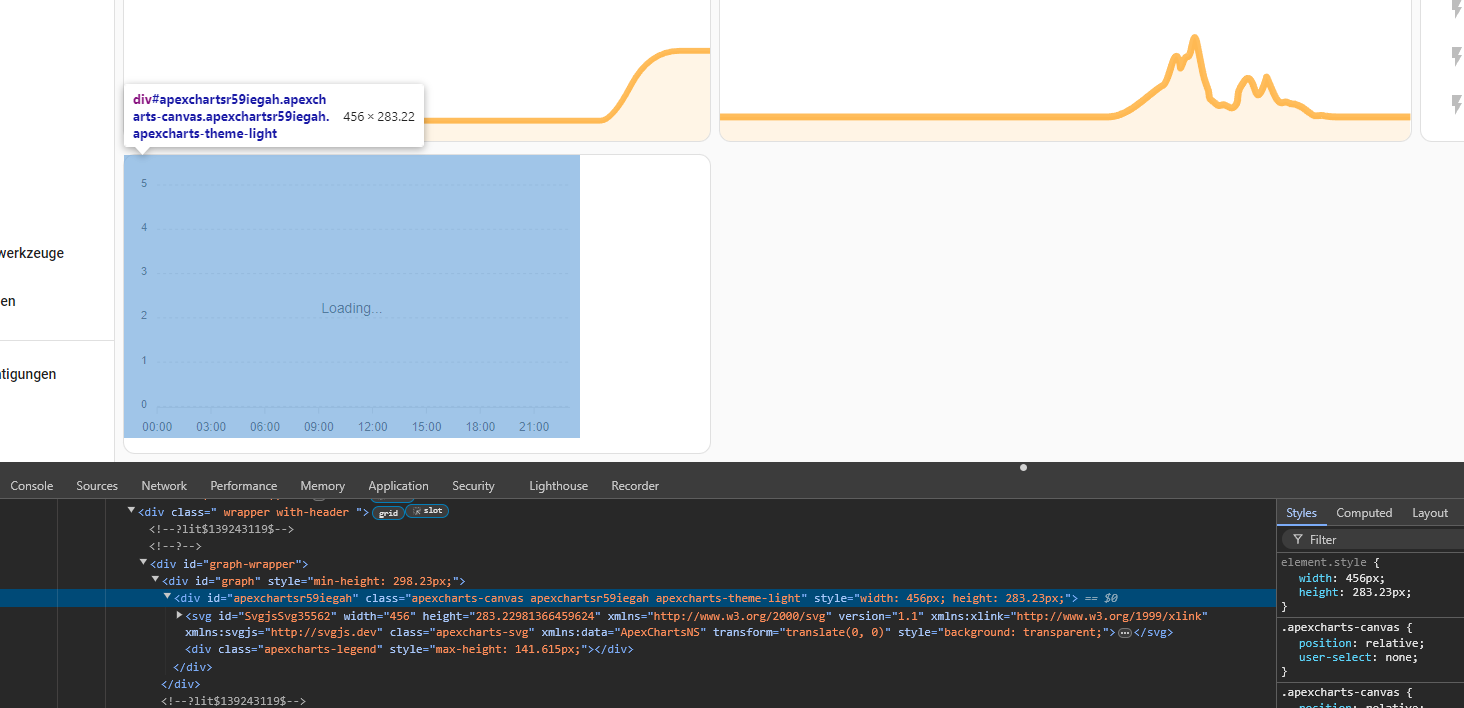Click the 'grid' badge on wrapper div

[x=388, y=512]
